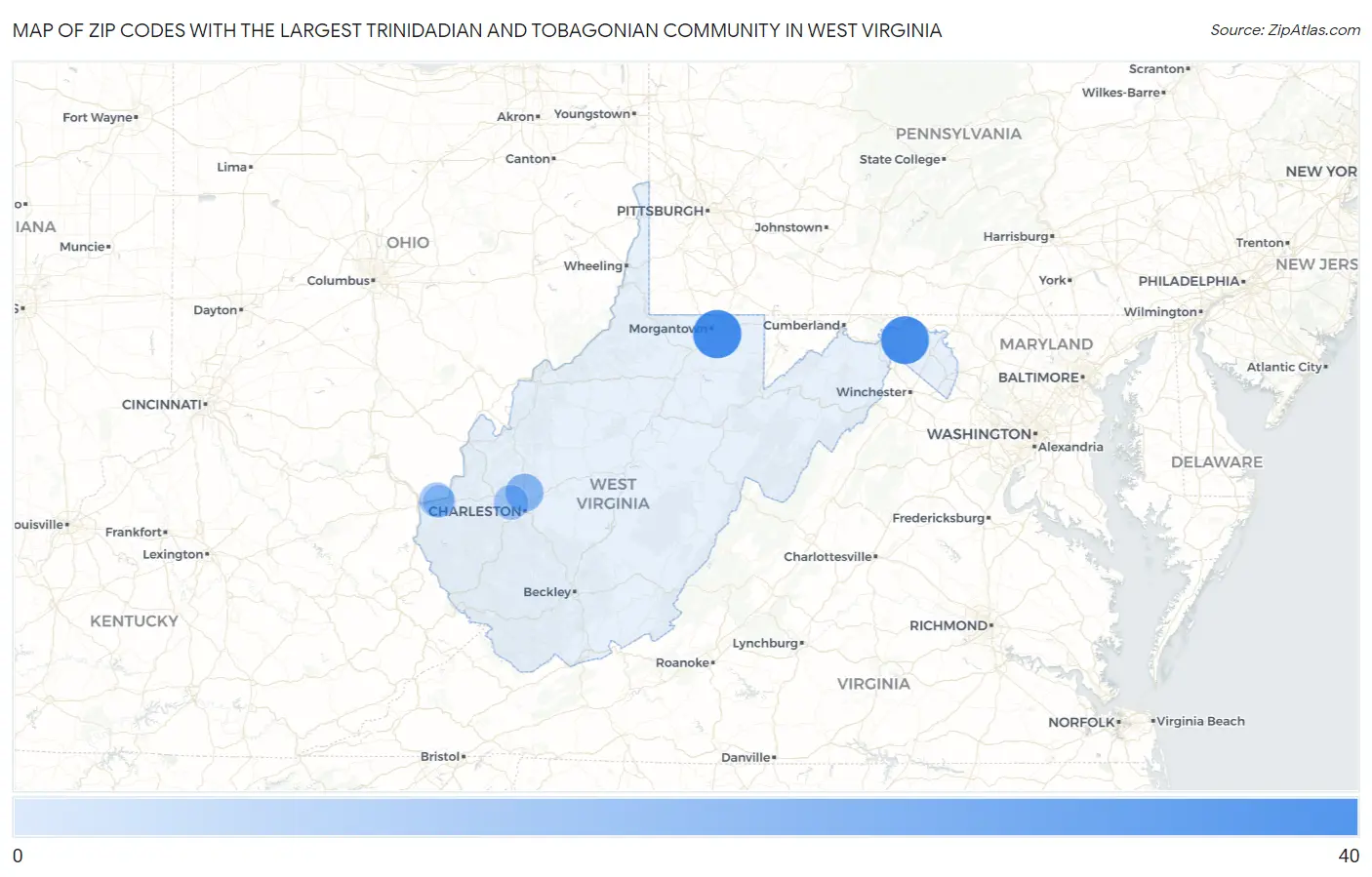Click the Bristol city label
1372x877 pixels.
pyautogui.click(x=440, y=757)
